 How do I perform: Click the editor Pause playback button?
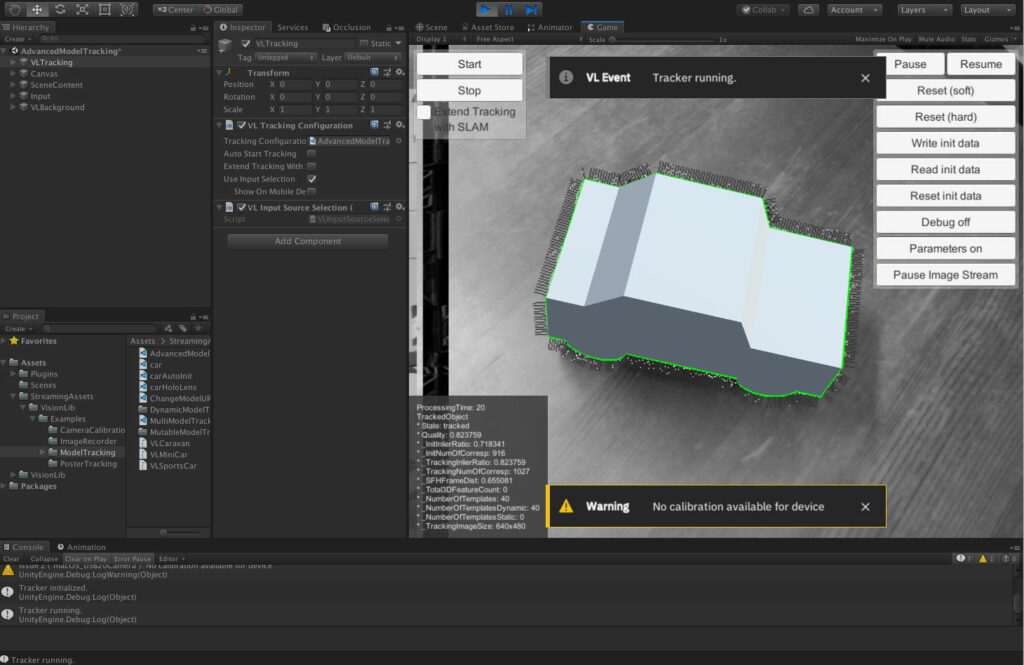(509, 9)
